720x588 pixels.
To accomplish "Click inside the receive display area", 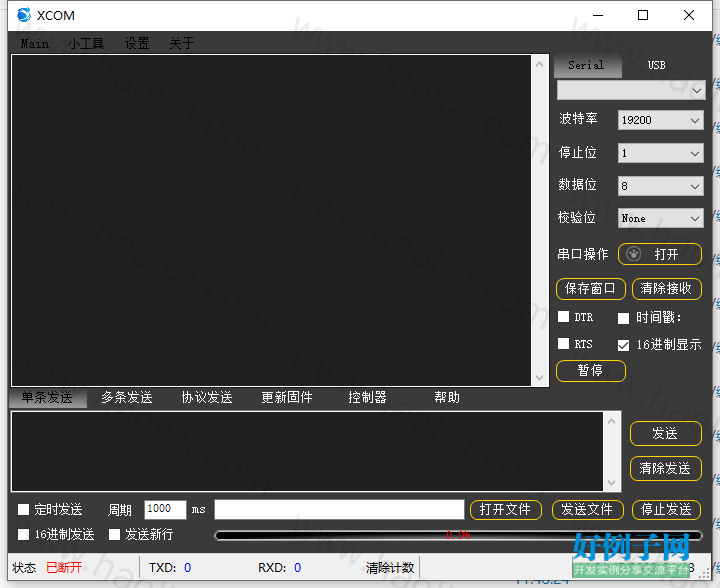I will tap(271, 221).
